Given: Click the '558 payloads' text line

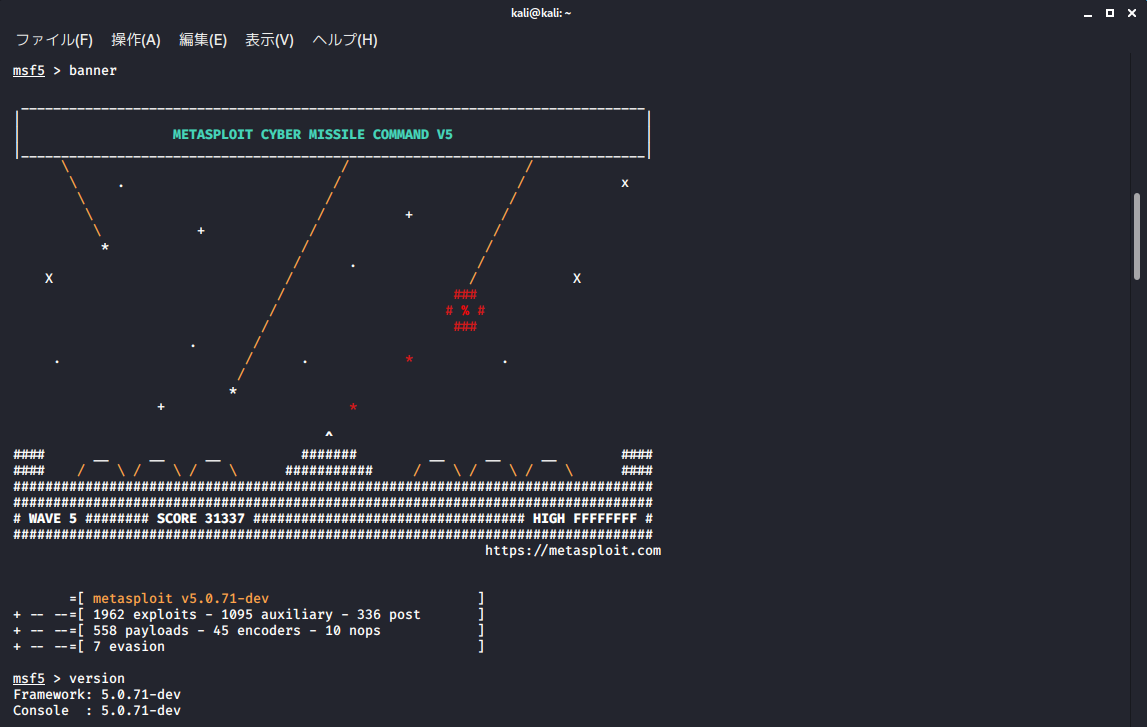Looking at the screenshot, I should (x=237, y=631).
